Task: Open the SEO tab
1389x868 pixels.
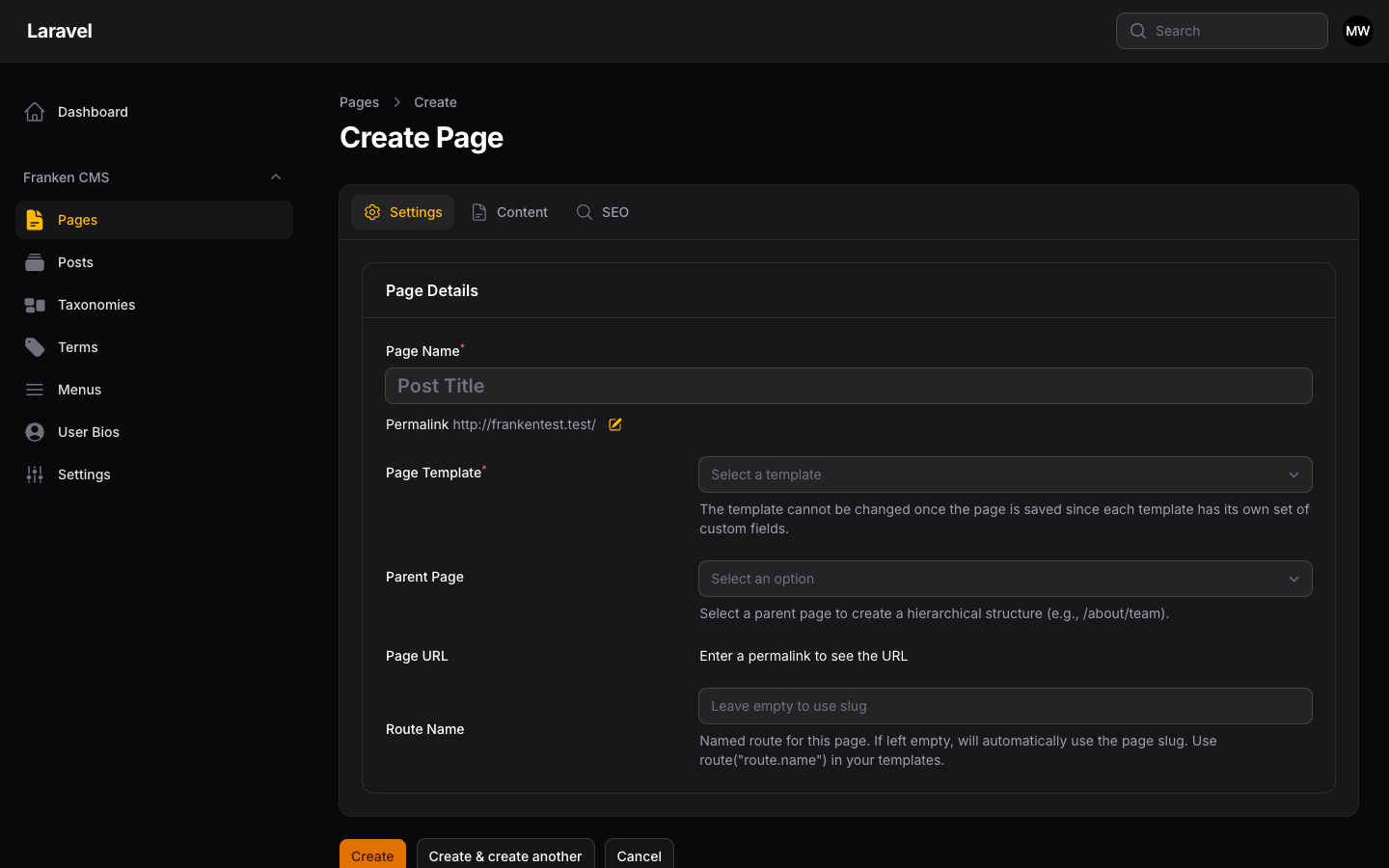Action: (603, 212)
